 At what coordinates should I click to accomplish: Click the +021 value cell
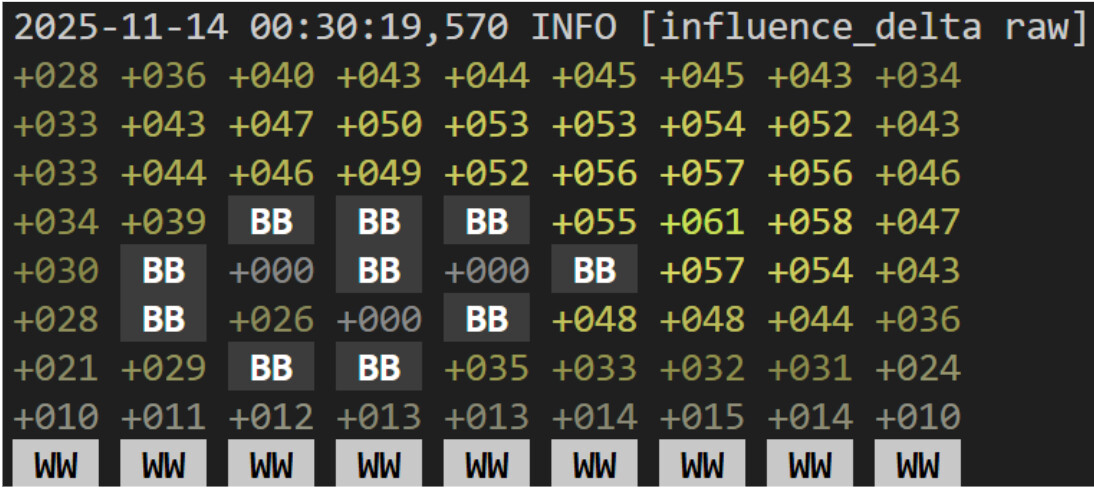56,368
